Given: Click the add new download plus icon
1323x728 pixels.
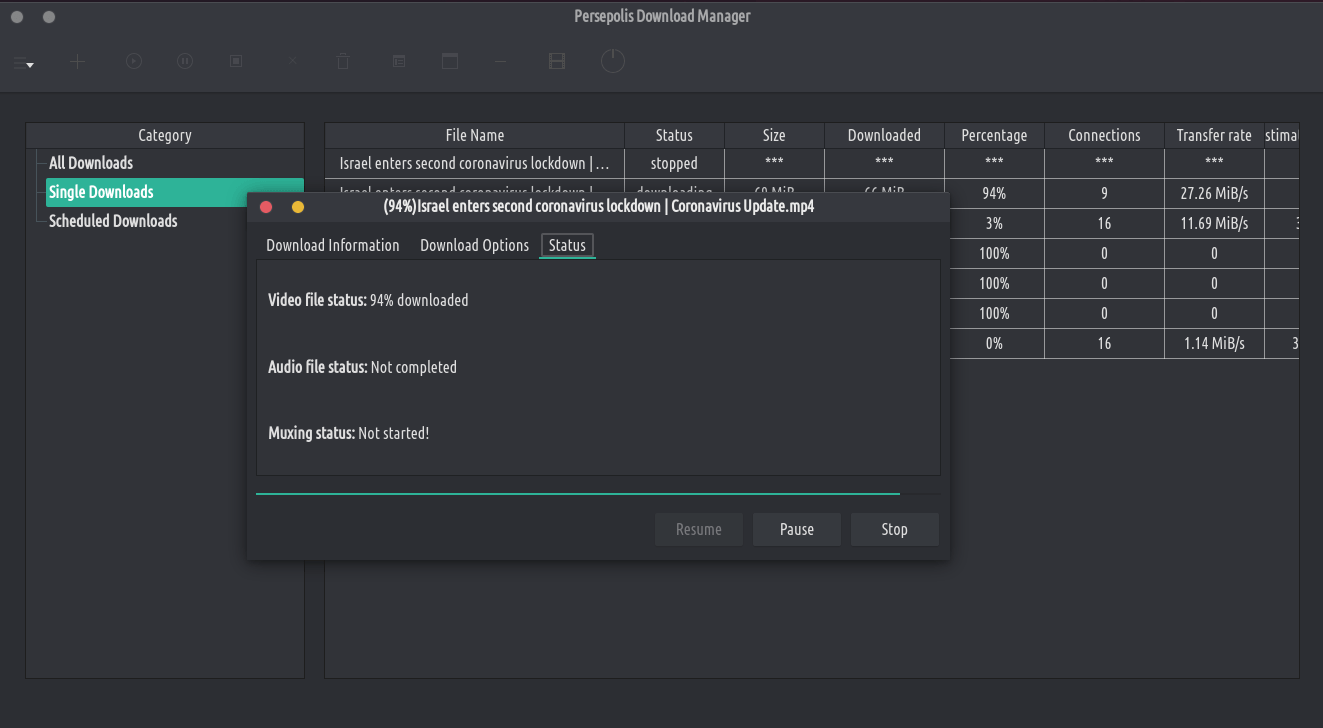Looking at the screenshot, I should click(x=78, y=62).
